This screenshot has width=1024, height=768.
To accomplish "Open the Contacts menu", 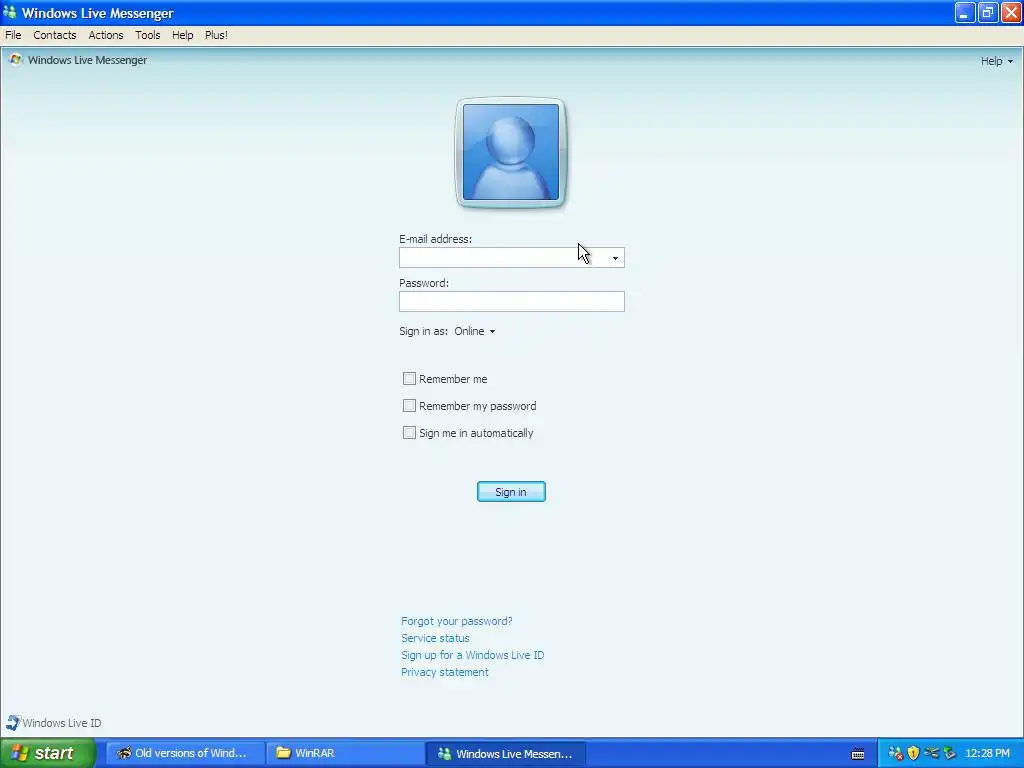I will pyautogui.click(x=55, y=35).
